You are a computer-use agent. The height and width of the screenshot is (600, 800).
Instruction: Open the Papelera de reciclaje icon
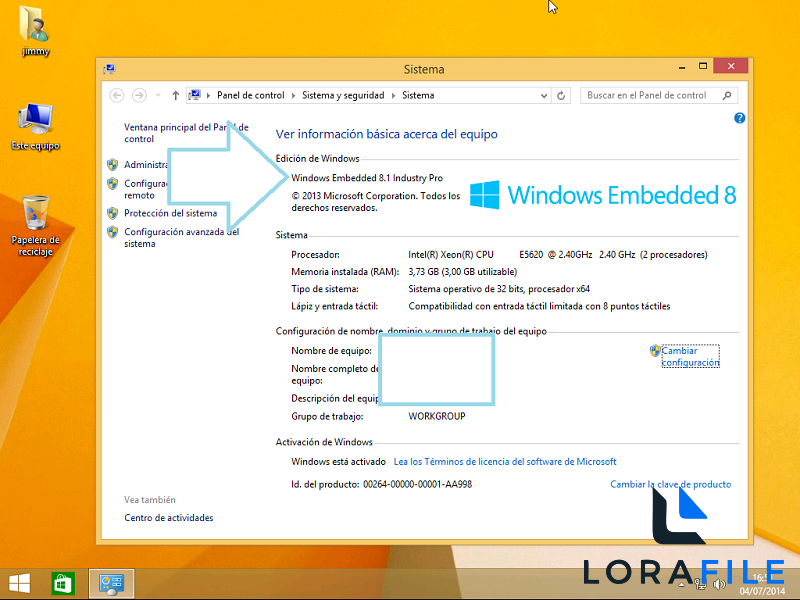coord(35,225)
